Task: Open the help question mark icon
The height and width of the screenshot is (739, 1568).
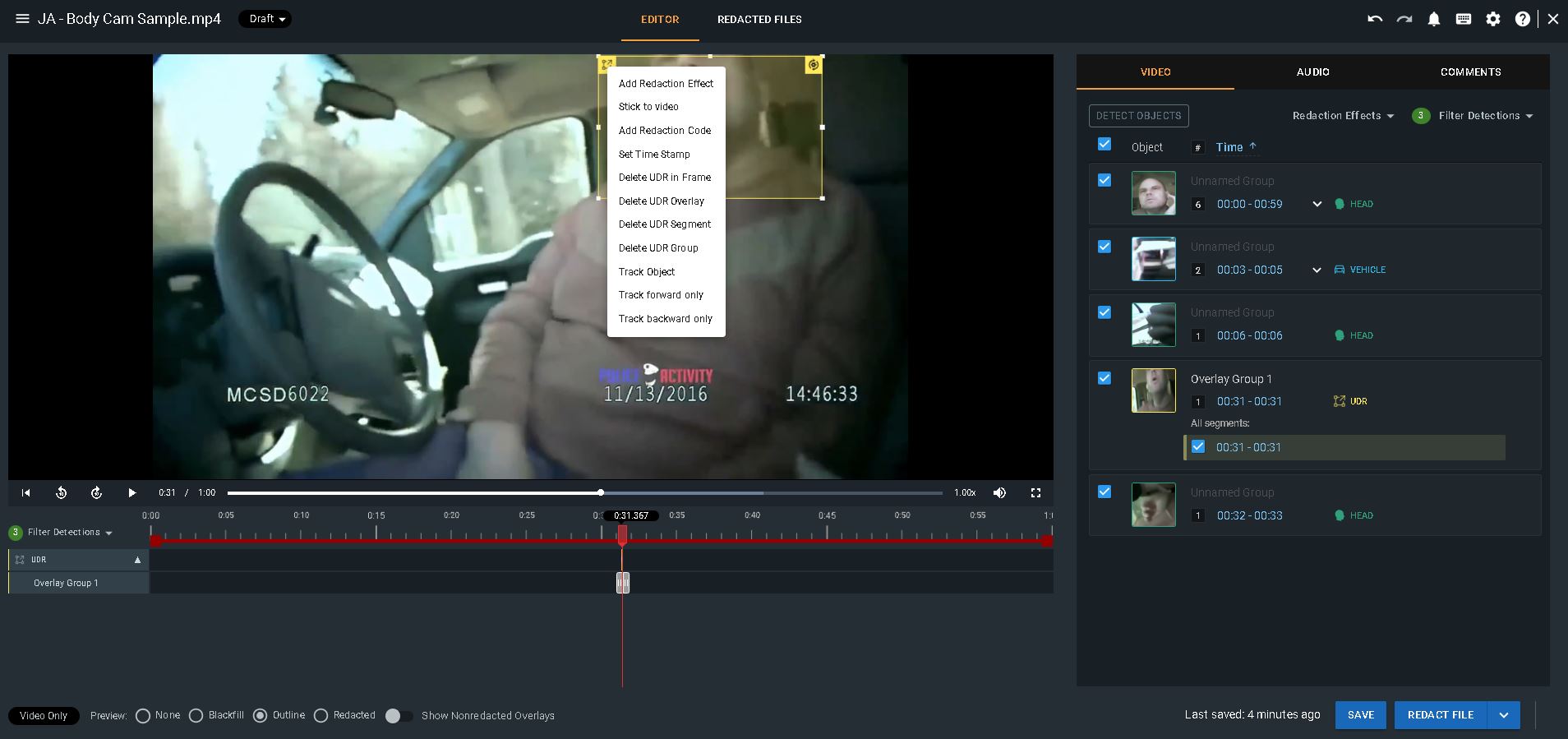Action: 1523,19
